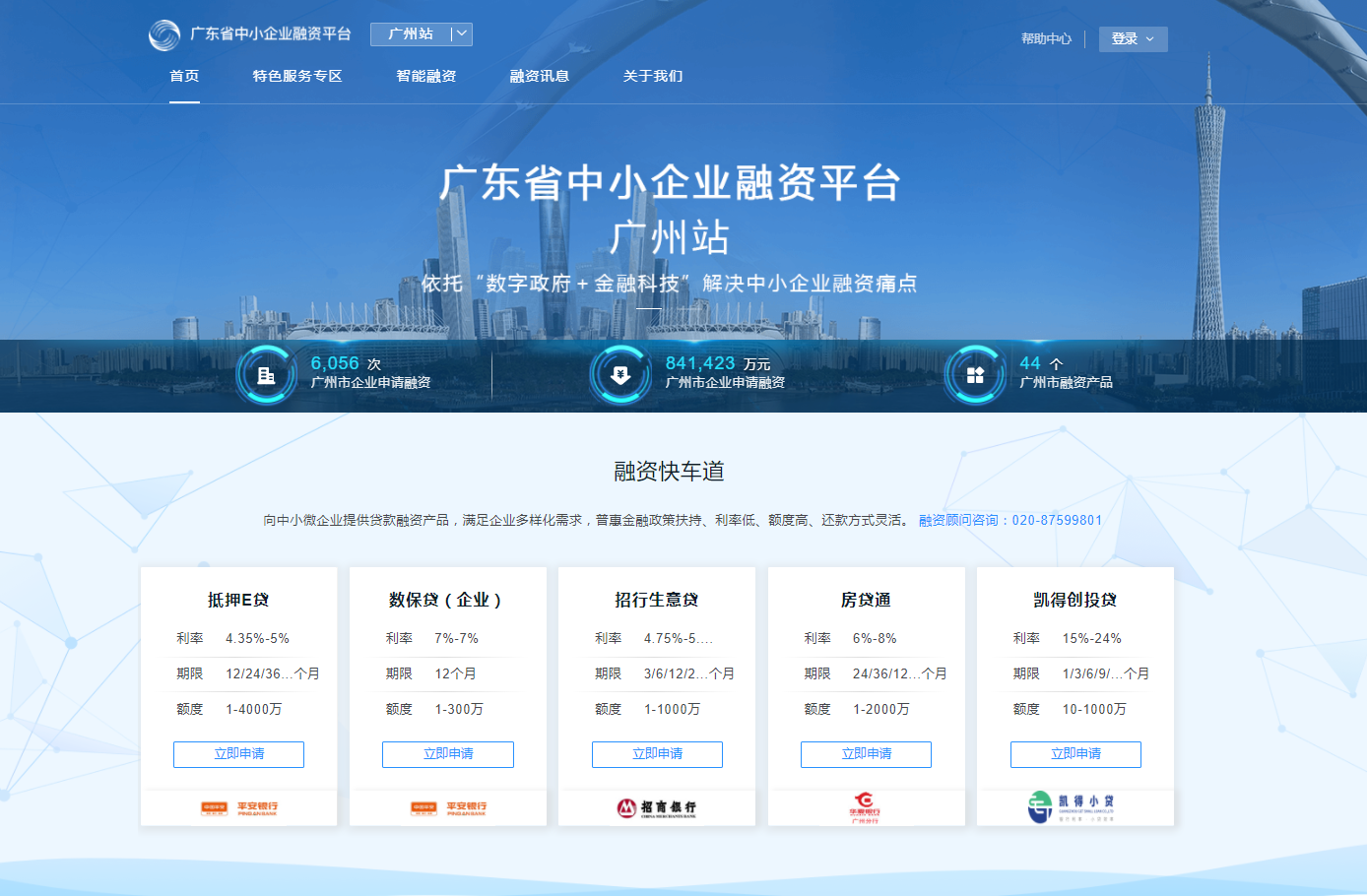Click the grid icon for financing products
This screenshot has width=1367, height=896.
975,375
